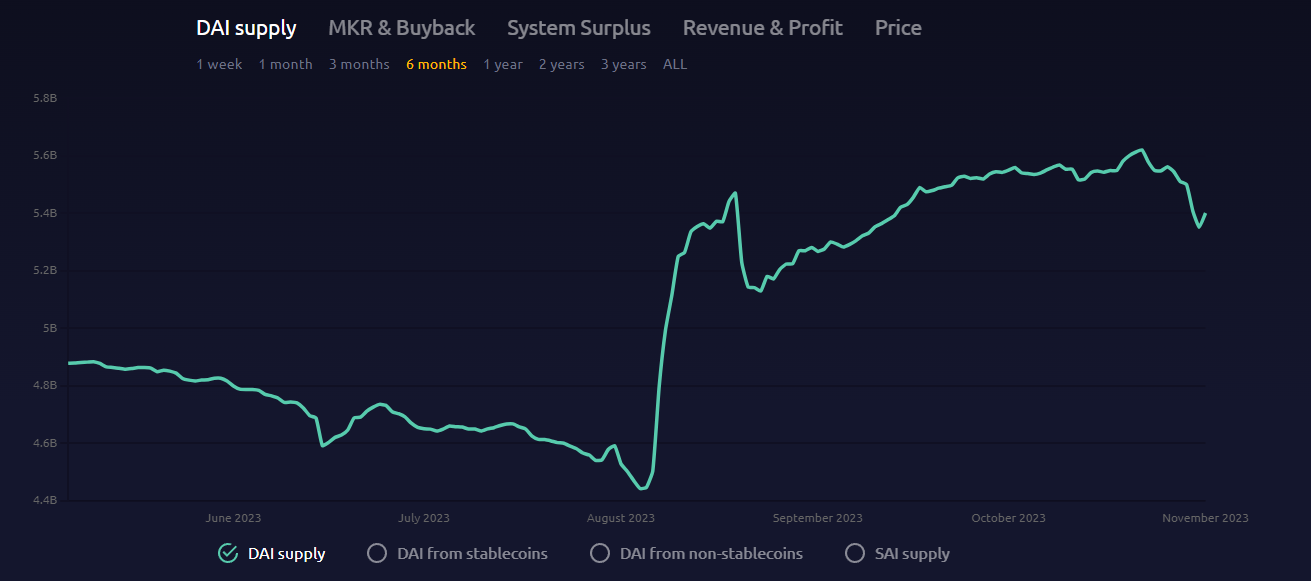1311x581 pixels.
Task: Enable DAI from stablecoins series
Action: [x=377, y=553]
